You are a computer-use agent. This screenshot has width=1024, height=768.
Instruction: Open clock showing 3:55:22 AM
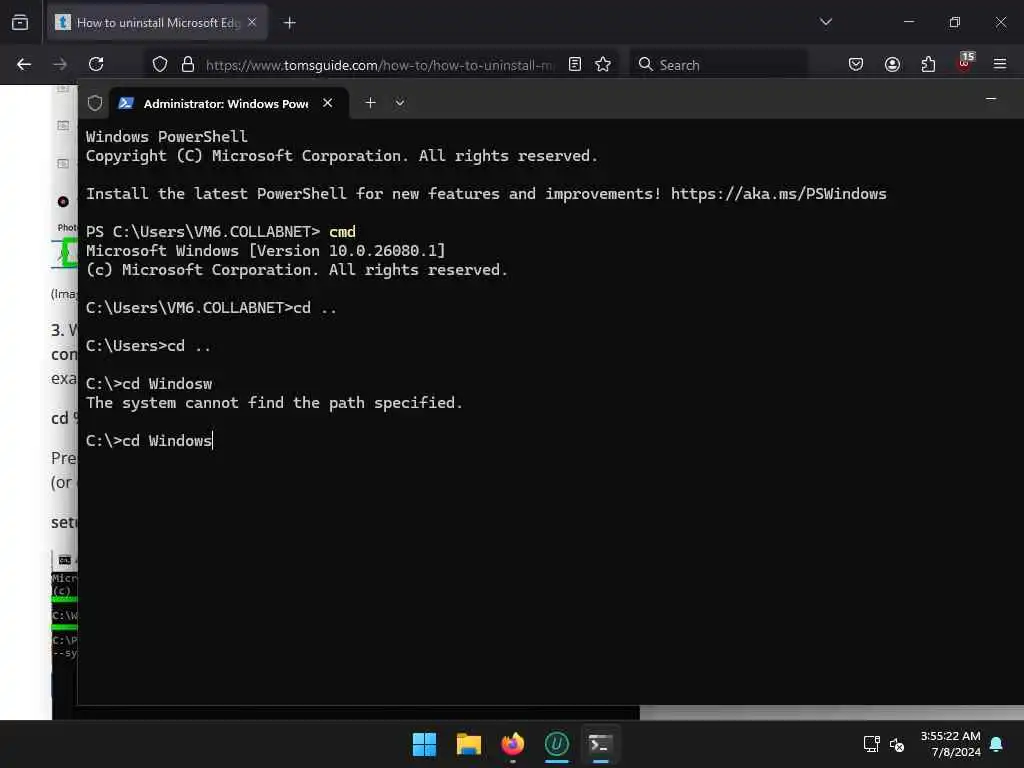tap(950, 744)
